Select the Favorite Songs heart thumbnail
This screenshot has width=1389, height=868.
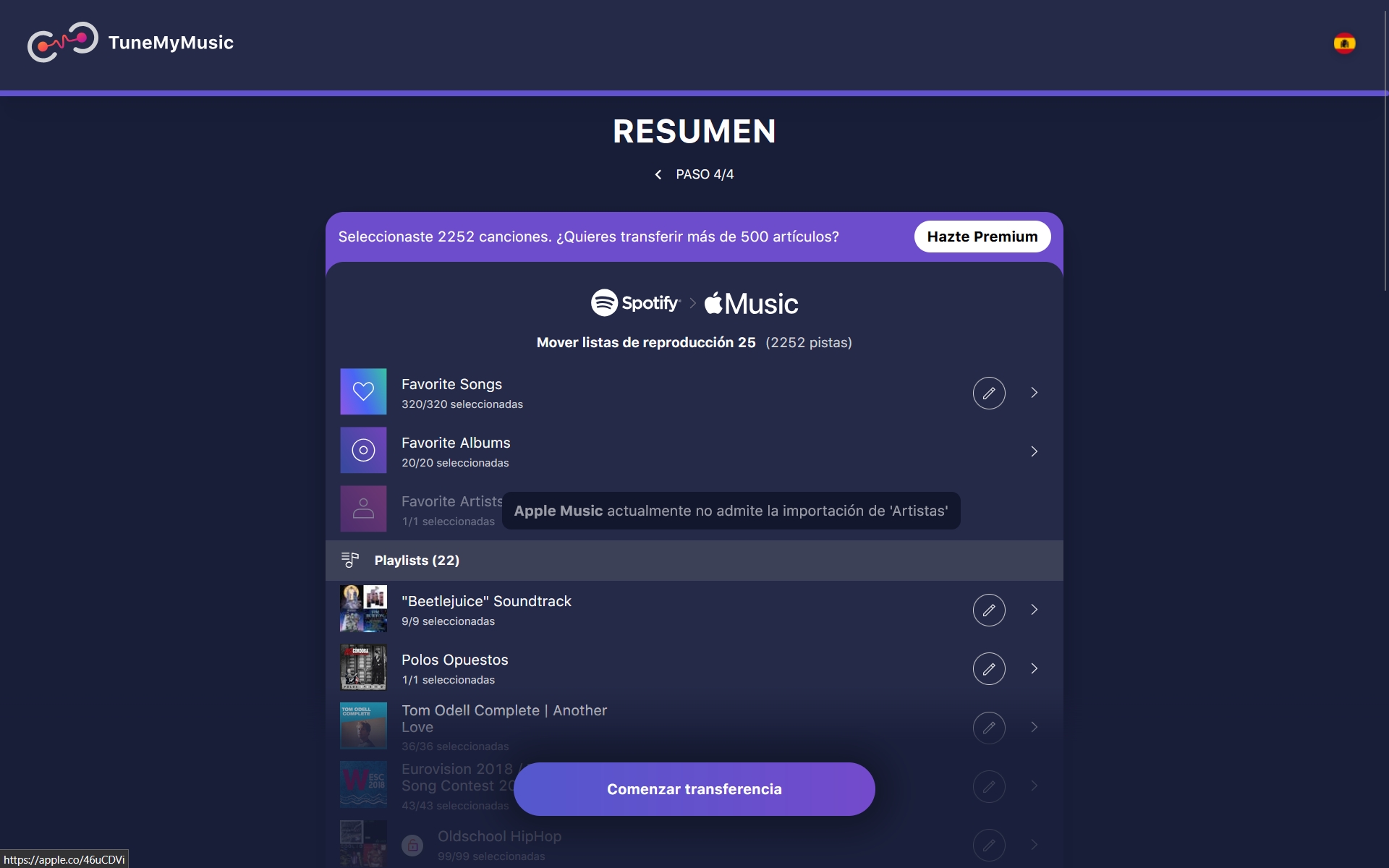(x=363, y=391)
